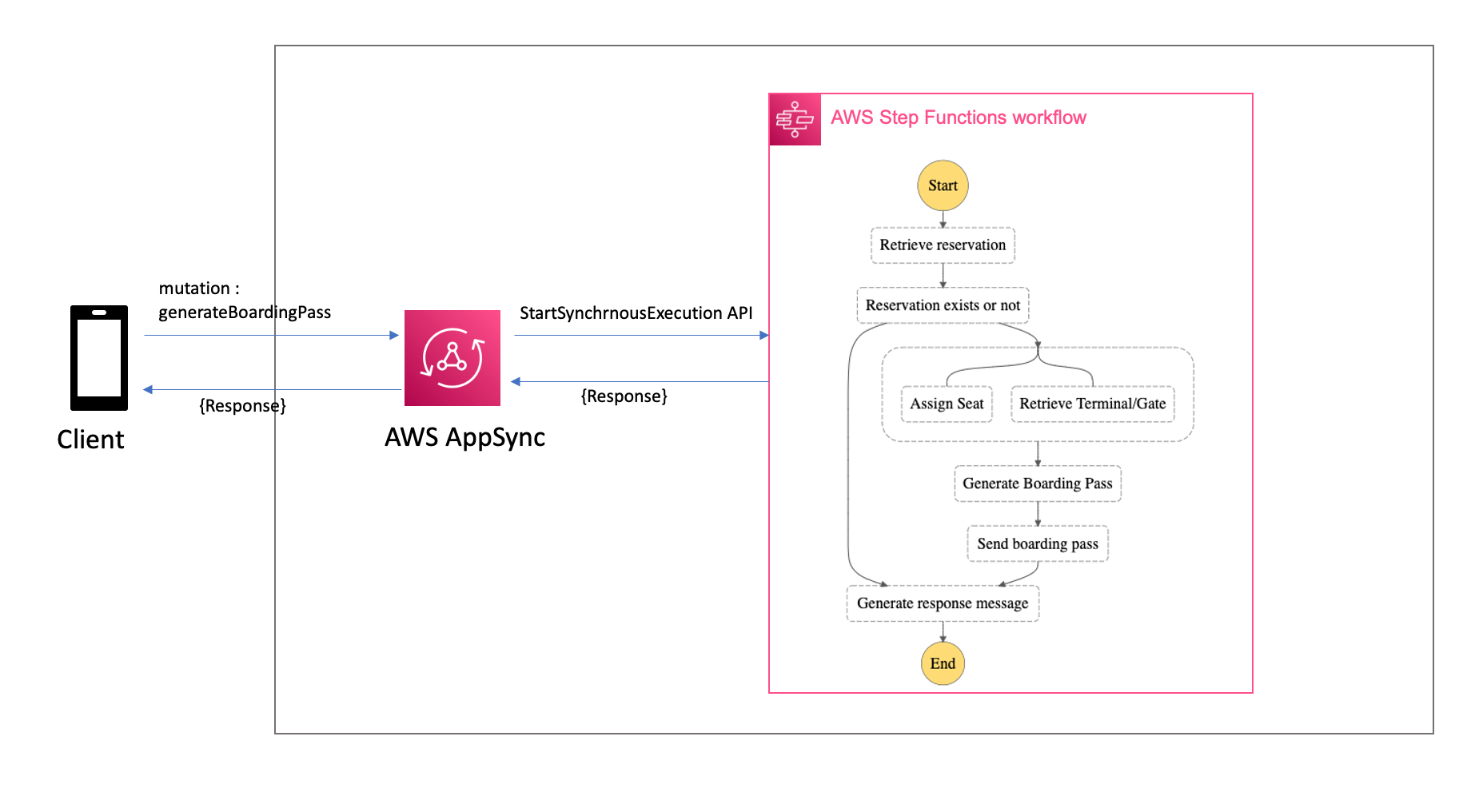Select the Reservation exists or not decision

pos(943,305)
